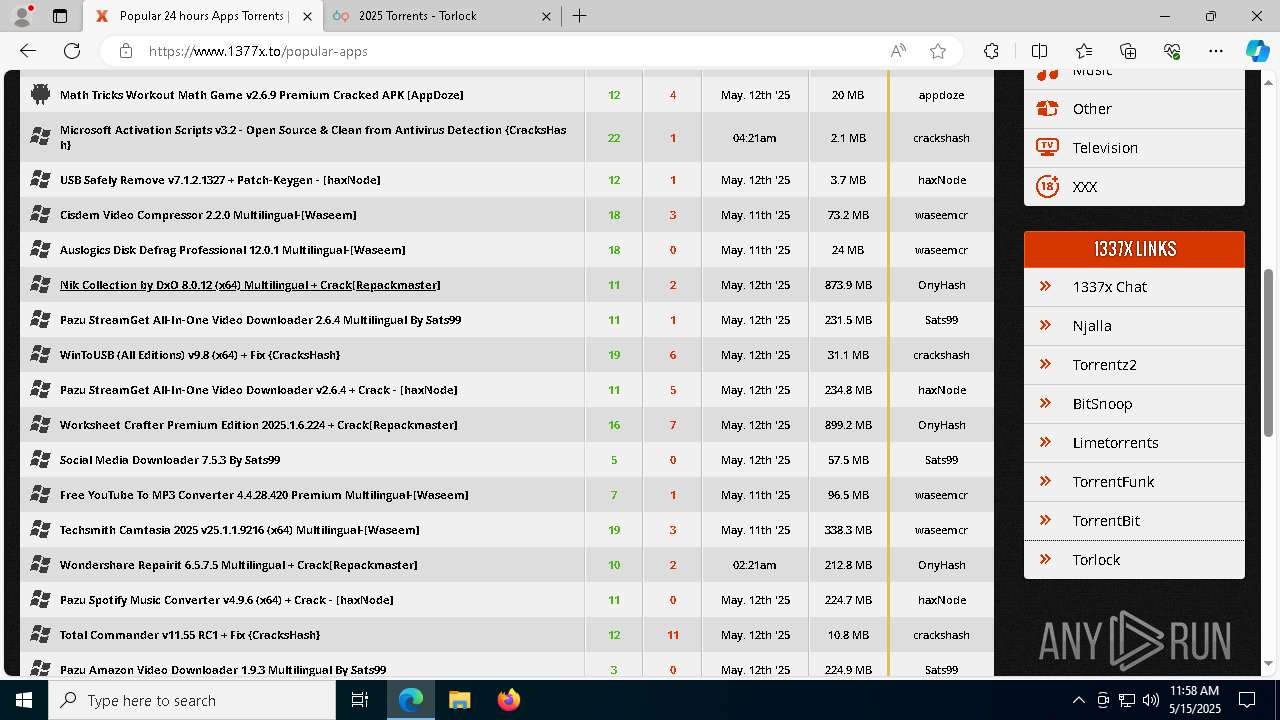This screenshot has height=720, width=1280.
Task: Open a new tab with plus button
Action: tap(580, 16)
